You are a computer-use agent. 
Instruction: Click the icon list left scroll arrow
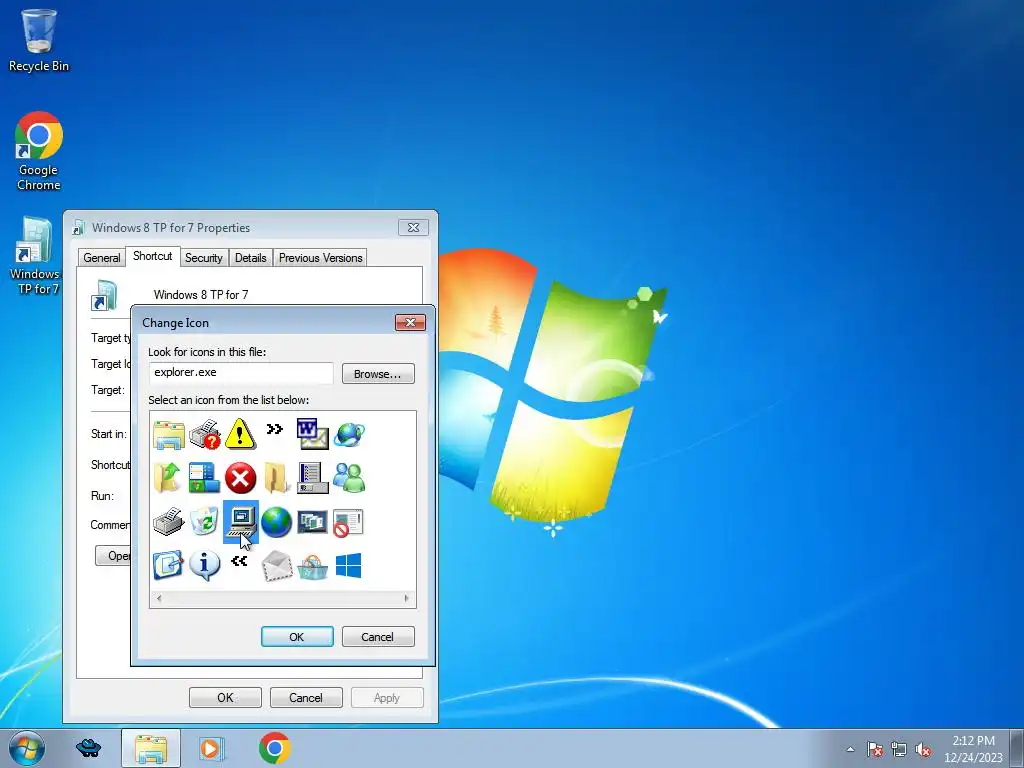[x=159, y=598]
